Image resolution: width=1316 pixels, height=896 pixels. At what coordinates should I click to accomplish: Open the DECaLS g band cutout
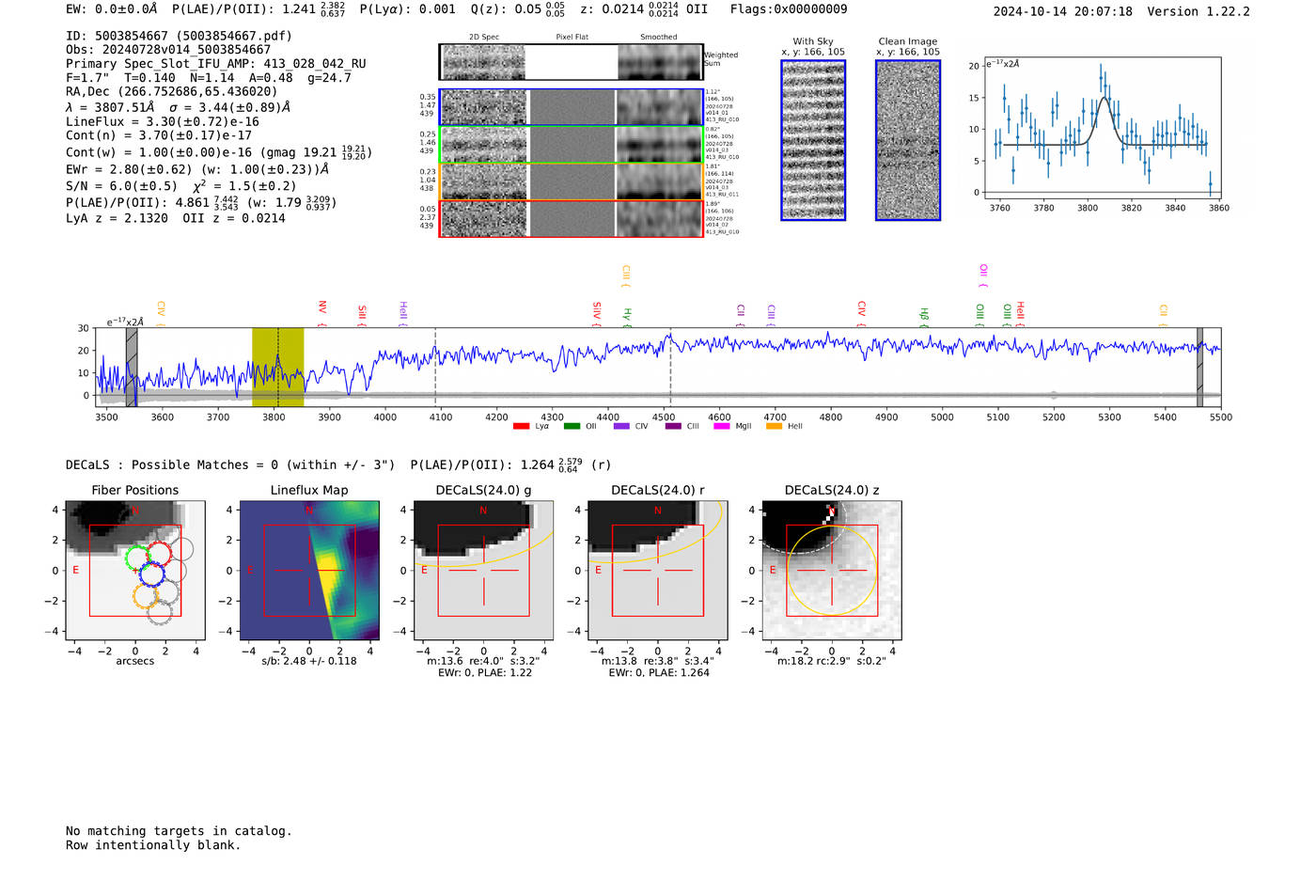pos(483,570)
